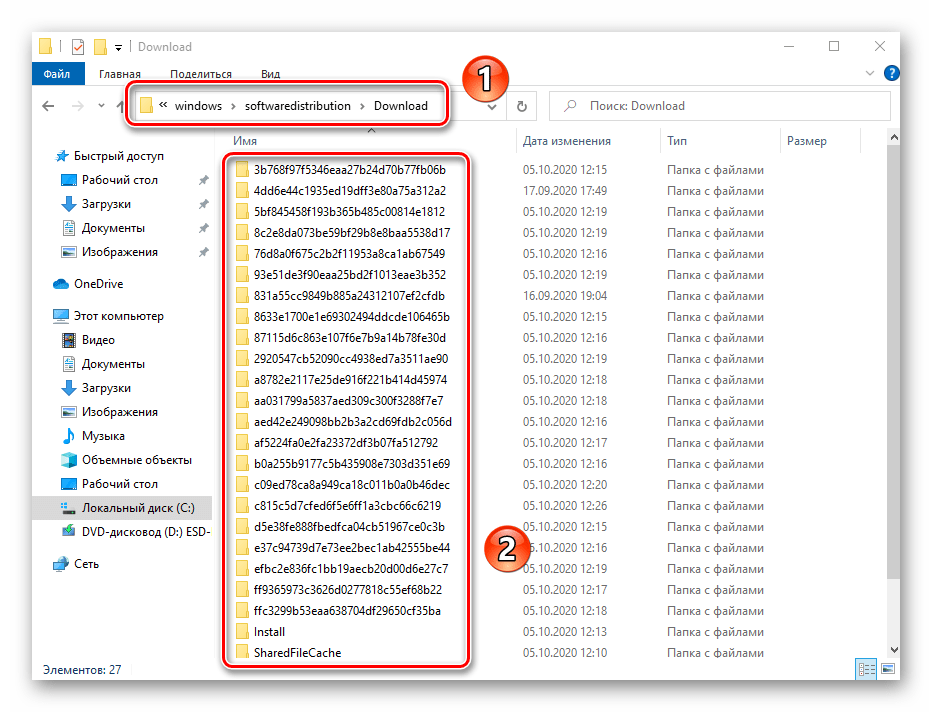Click the Properties icon in quick access toolbar
The height and width of the screenshot is (712, 932).
tap(78, 47)
